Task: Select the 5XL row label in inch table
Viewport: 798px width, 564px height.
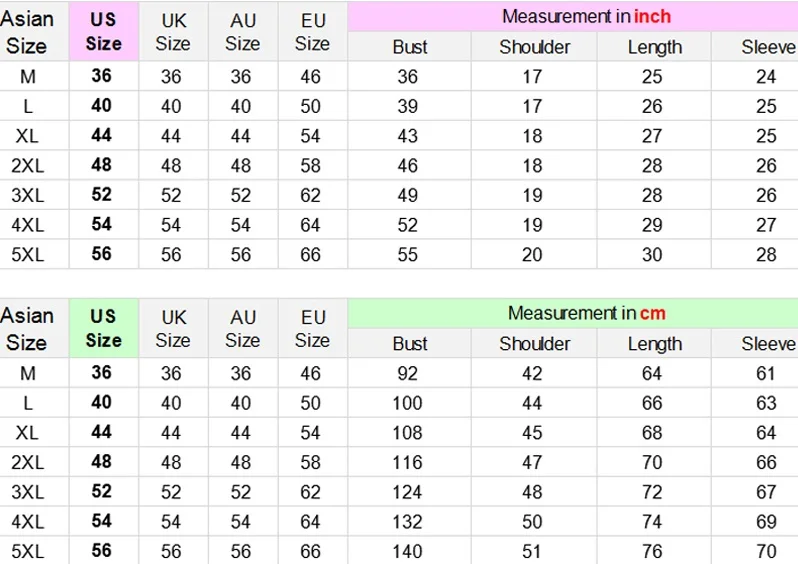Action: coord(27,255)
